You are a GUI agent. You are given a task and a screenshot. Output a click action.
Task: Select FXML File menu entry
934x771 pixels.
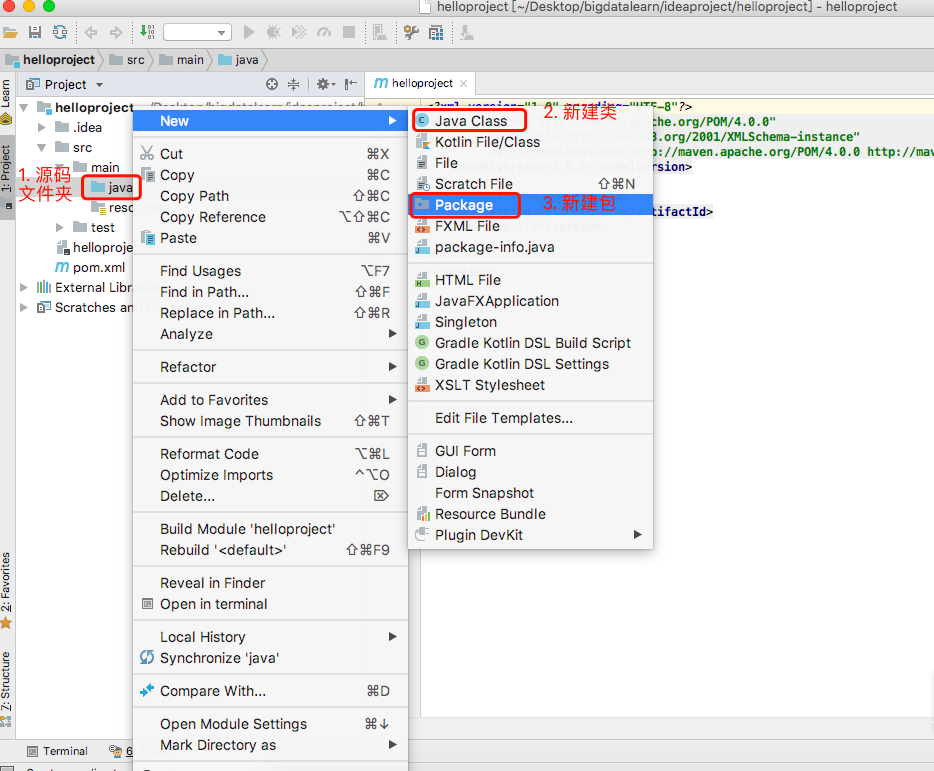[530, 226]
